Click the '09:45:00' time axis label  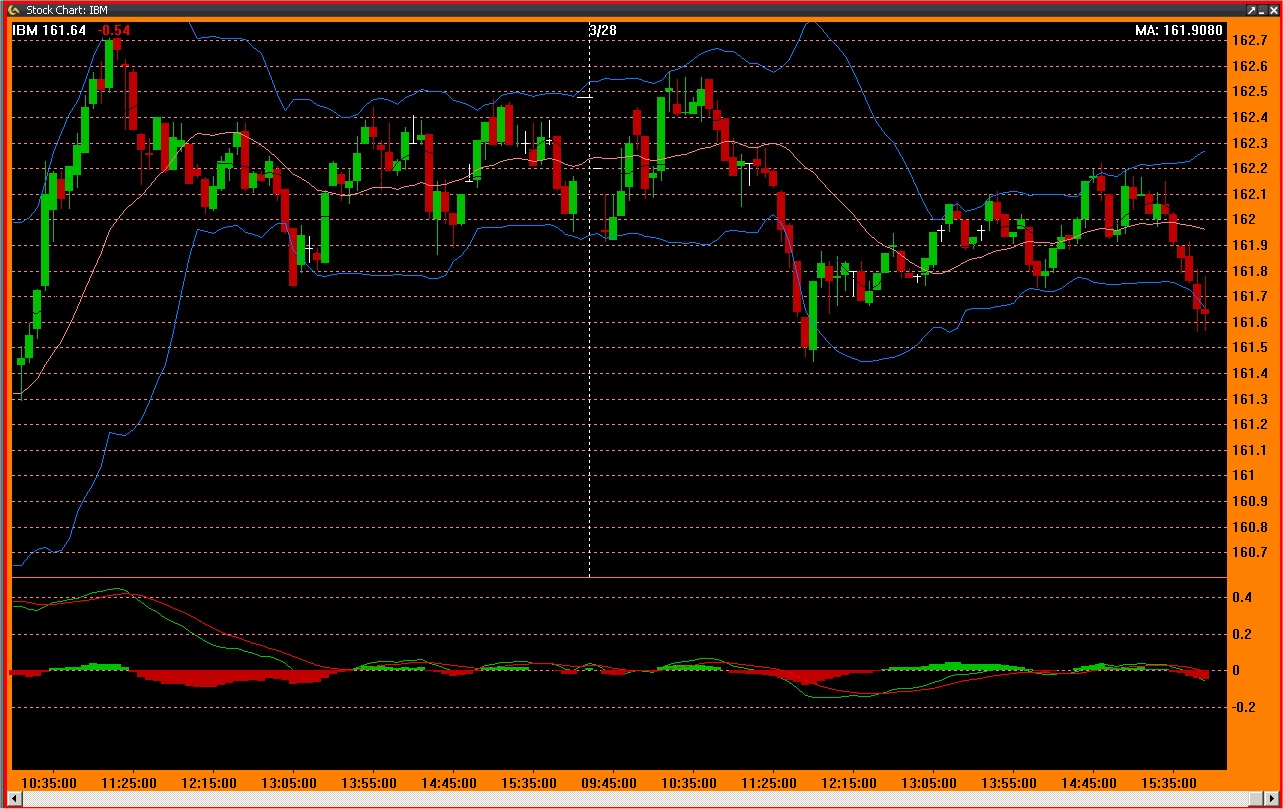click(x=608, y=783)
